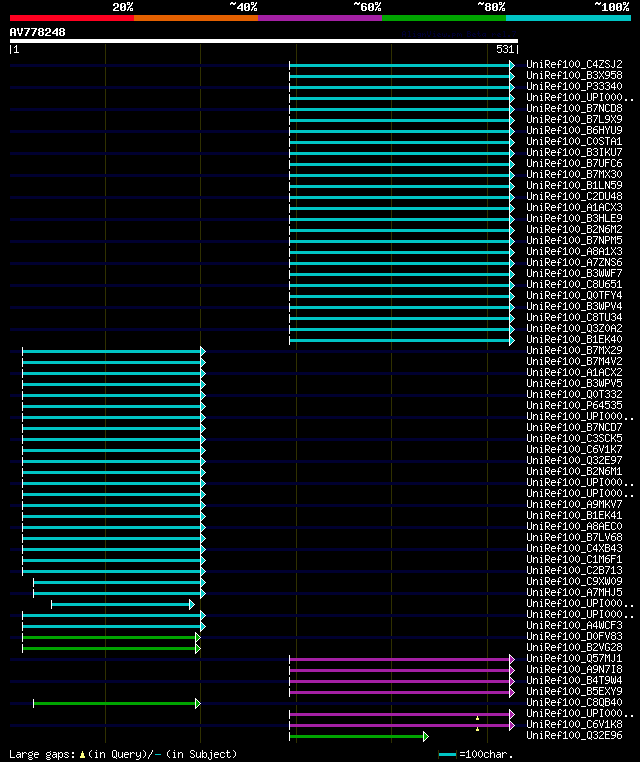Open hit UniRef100_B3X958
The width and height of the screenshot is (640, 762).
pos(574,75)
